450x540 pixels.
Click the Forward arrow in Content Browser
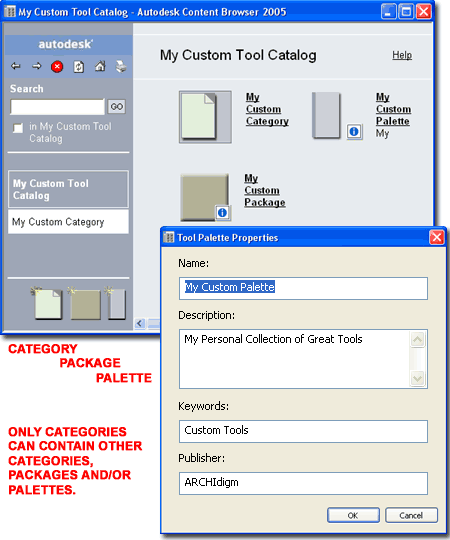(x=36, y=66)
